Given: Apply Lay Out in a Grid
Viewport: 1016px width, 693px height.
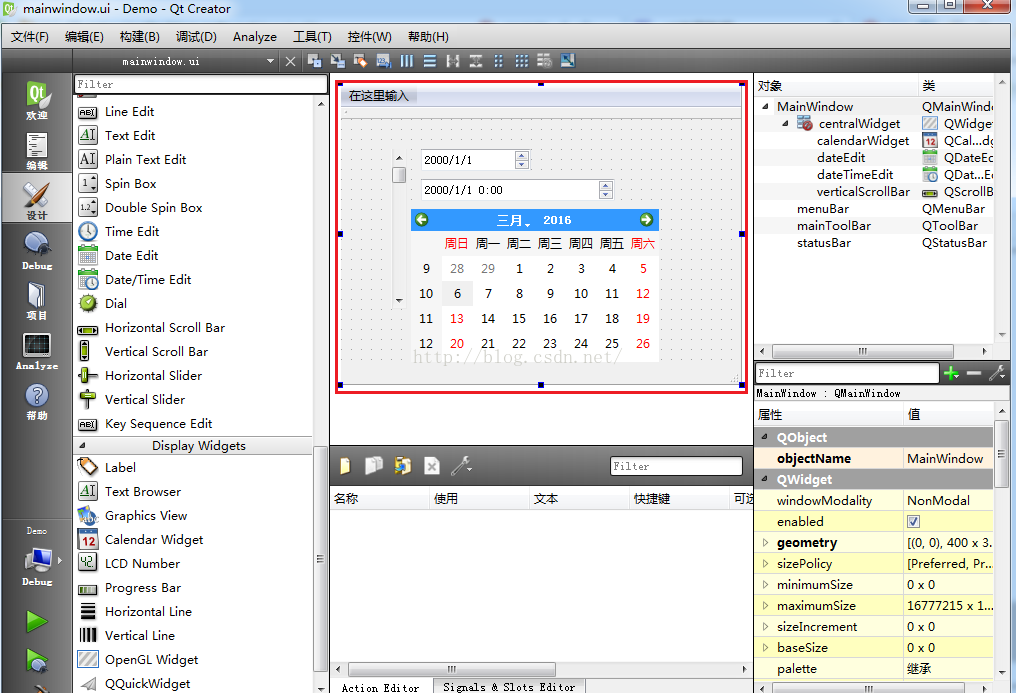Looking at the screenshot, I should coord(522,61).
